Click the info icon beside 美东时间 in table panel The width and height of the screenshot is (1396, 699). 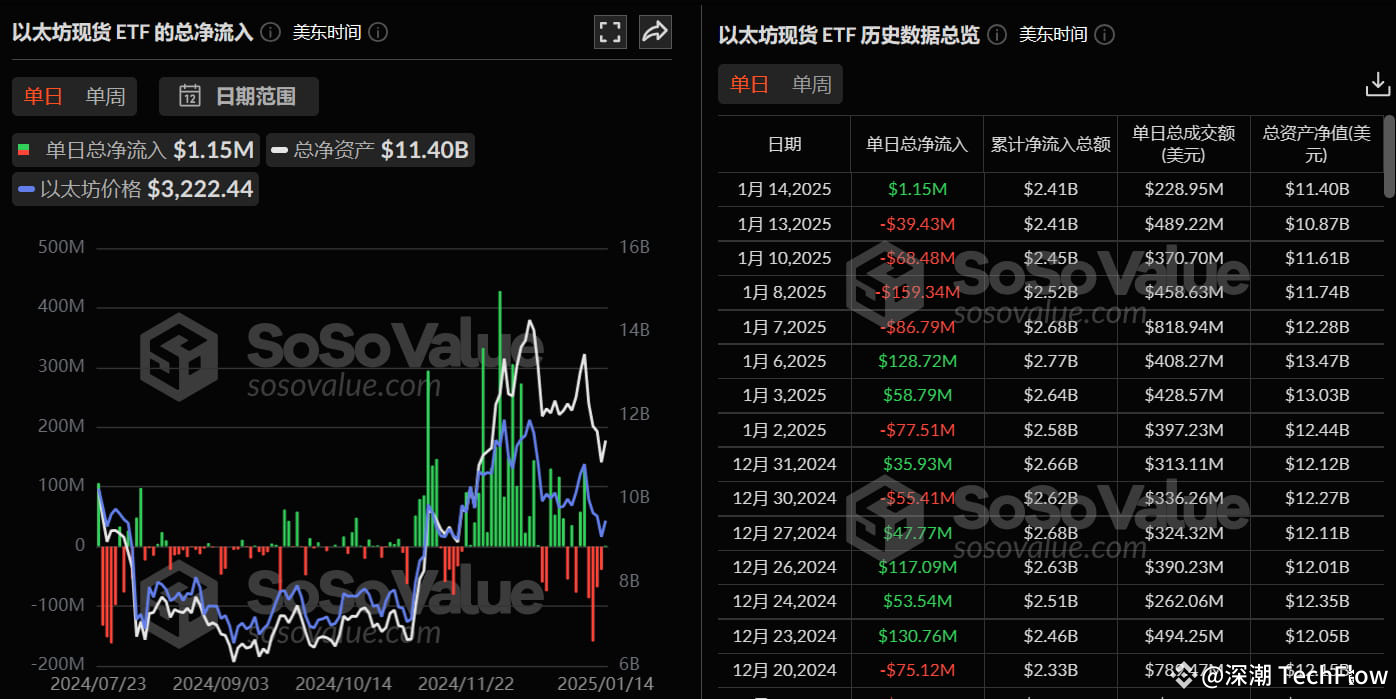coord(1104,34)
